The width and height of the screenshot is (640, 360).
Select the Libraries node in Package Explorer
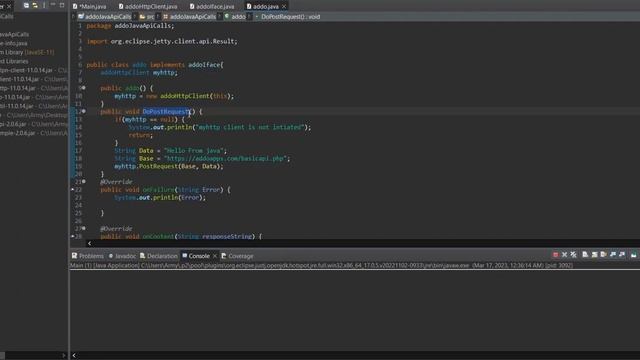(14, 61)
